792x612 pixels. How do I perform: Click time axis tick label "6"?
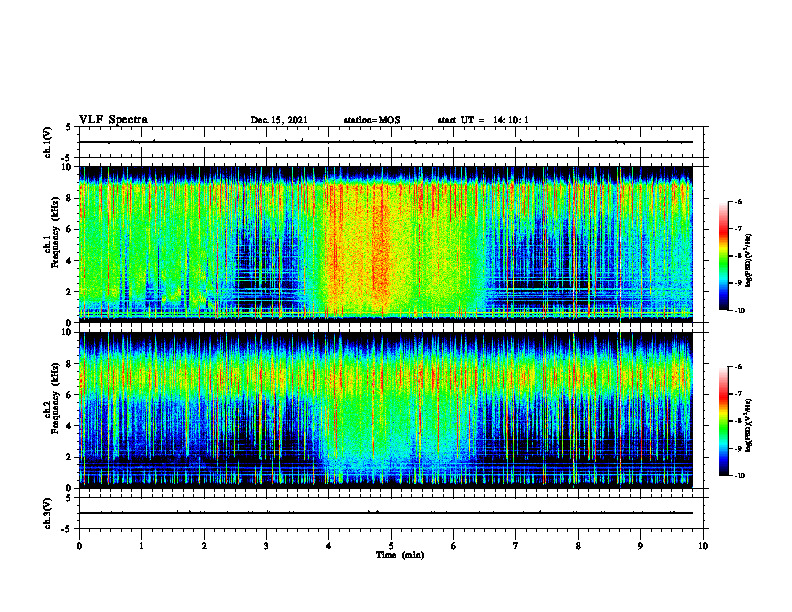454,546
